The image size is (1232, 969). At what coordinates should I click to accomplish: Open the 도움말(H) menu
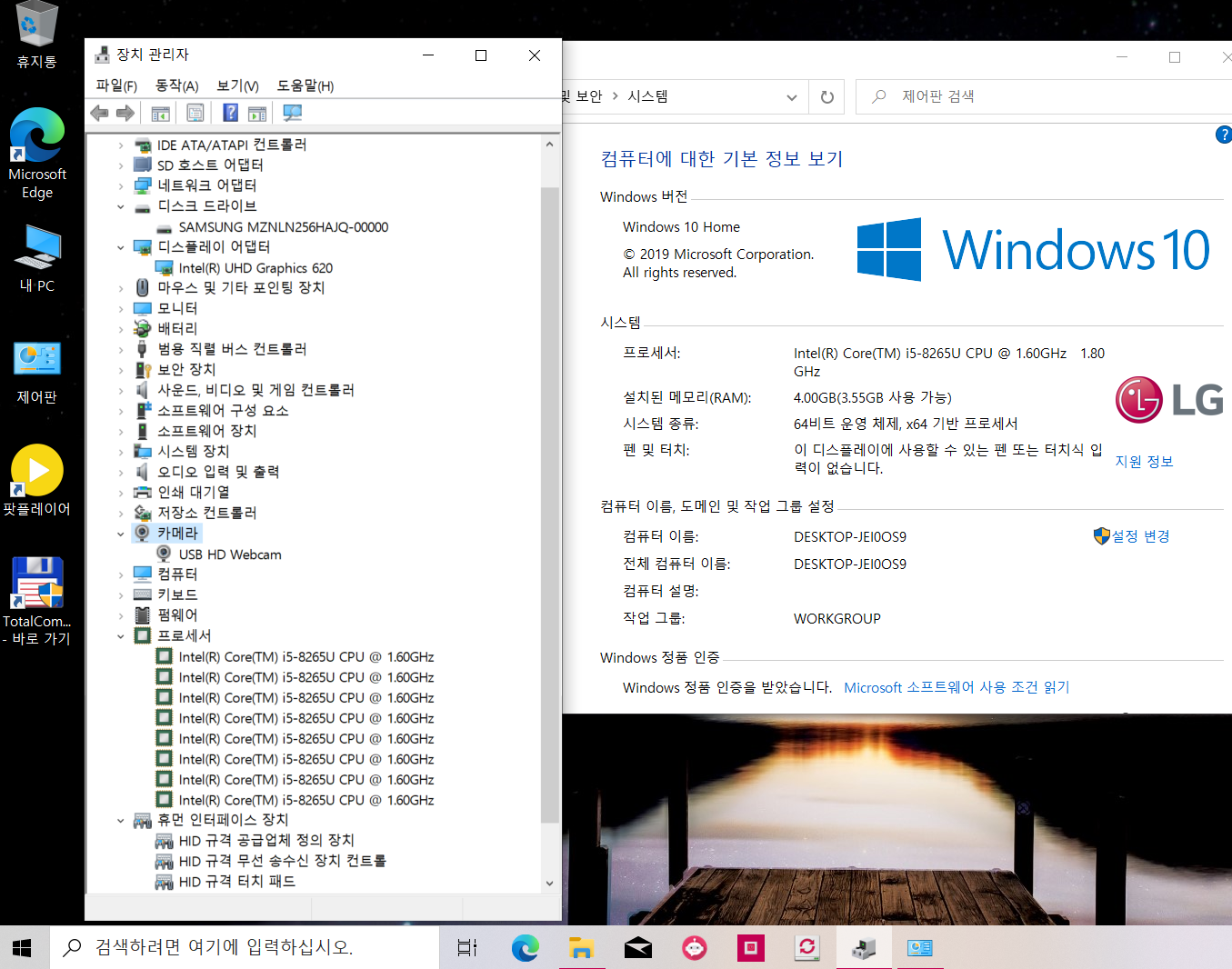point(305,85)
